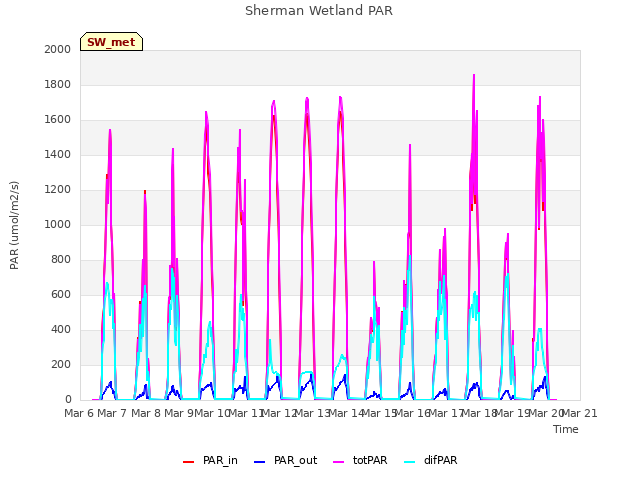The image size is (640, 480).
Task: Click the y-axis tick 400
Action: click(61, 330)
